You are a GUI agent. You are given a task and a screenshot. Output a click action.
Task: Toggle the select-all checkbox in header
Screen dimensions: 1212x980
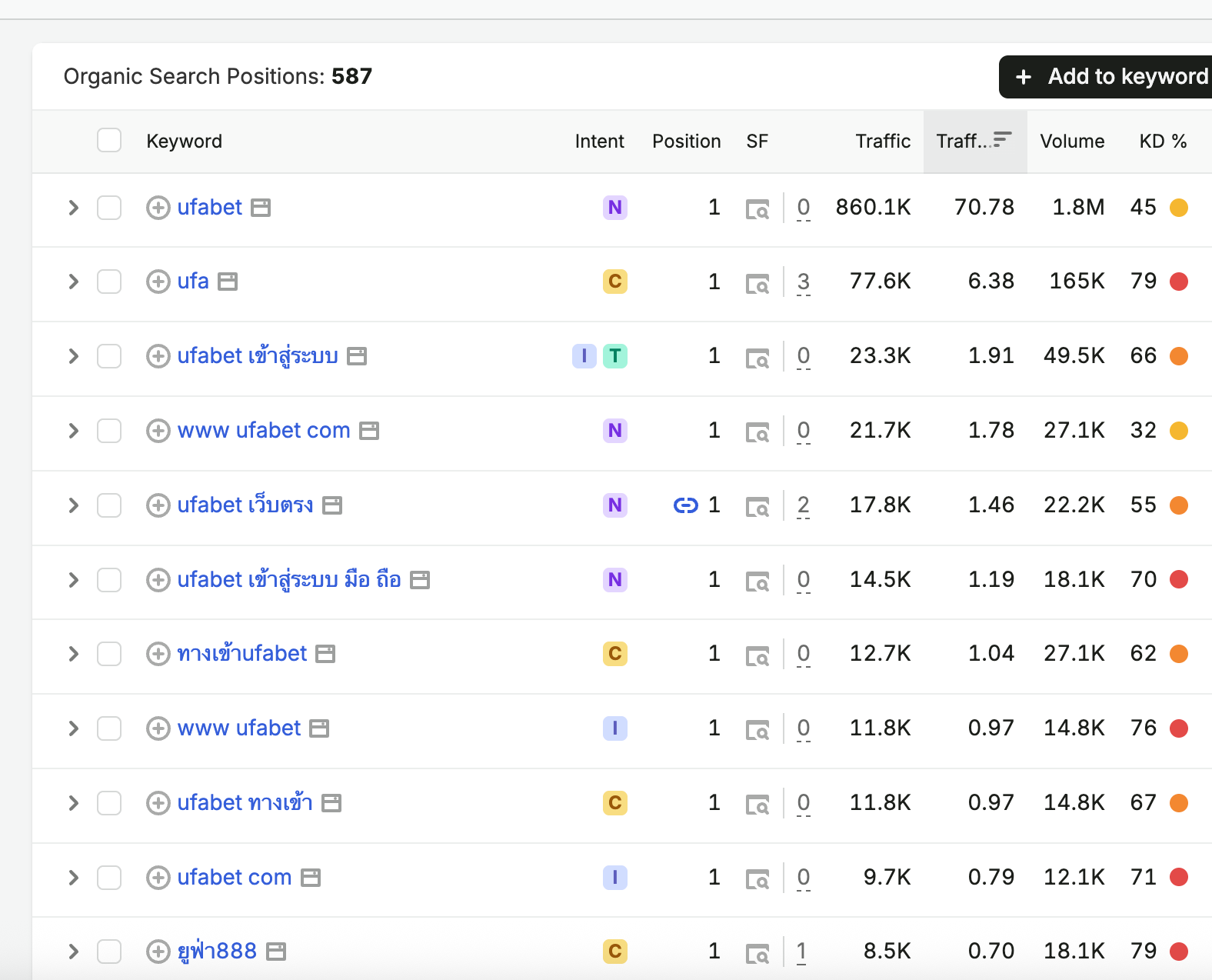[x=109, y=141]
